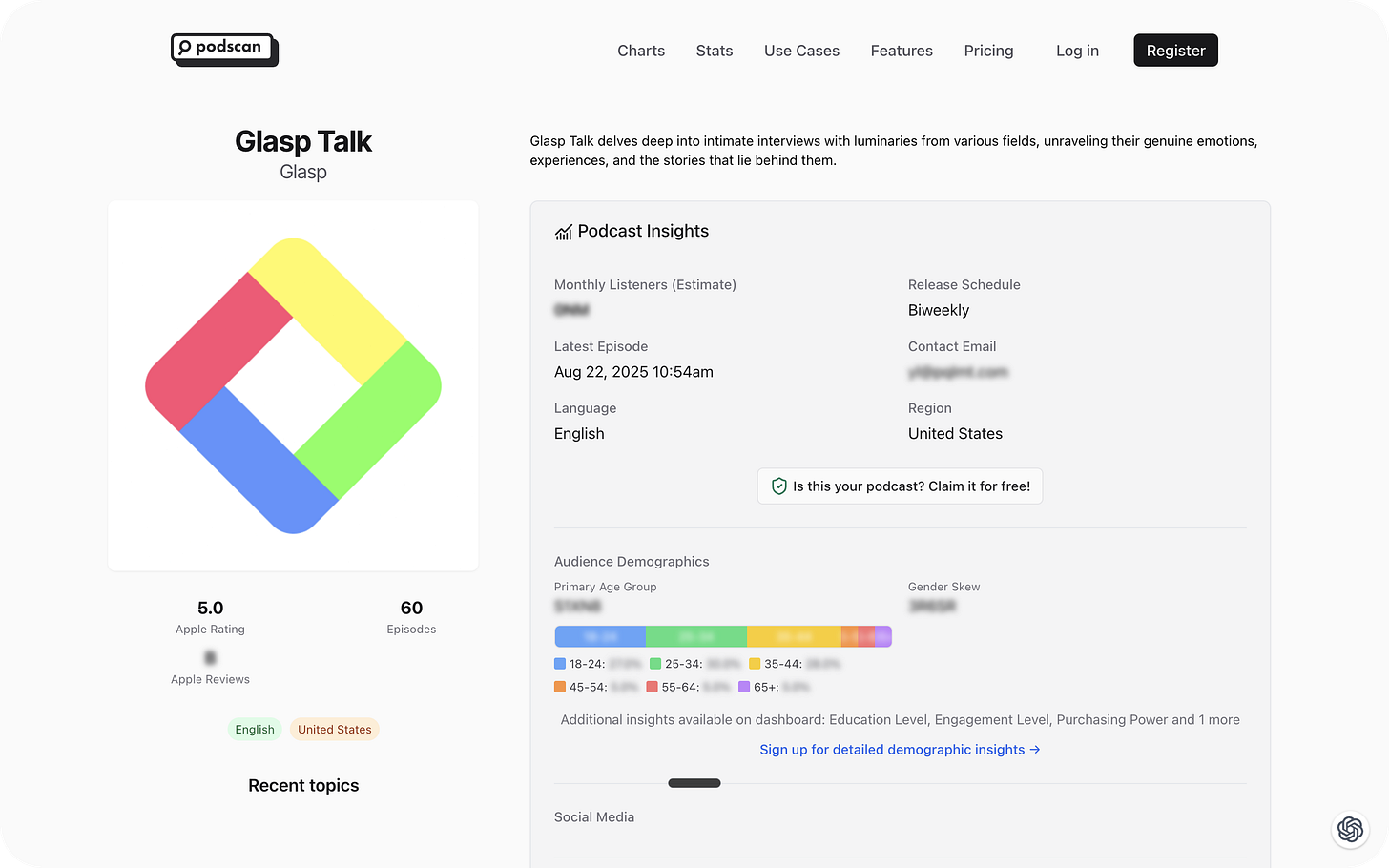Click green 25-34 segment of age bar
This screenshot has width=1389, height=868.
click(696, 636)
